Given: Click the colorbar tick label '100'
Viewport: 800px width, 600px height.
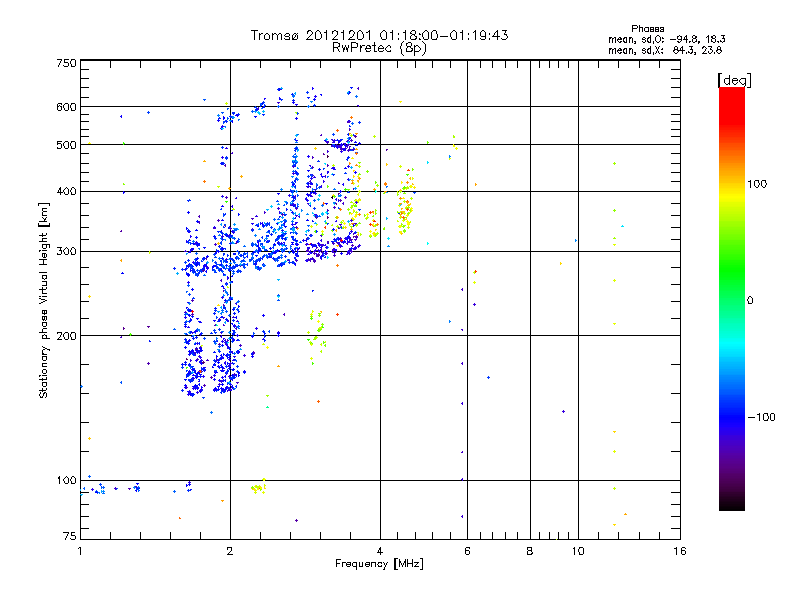Looking at the screenshot, I should tap(757, 184).
